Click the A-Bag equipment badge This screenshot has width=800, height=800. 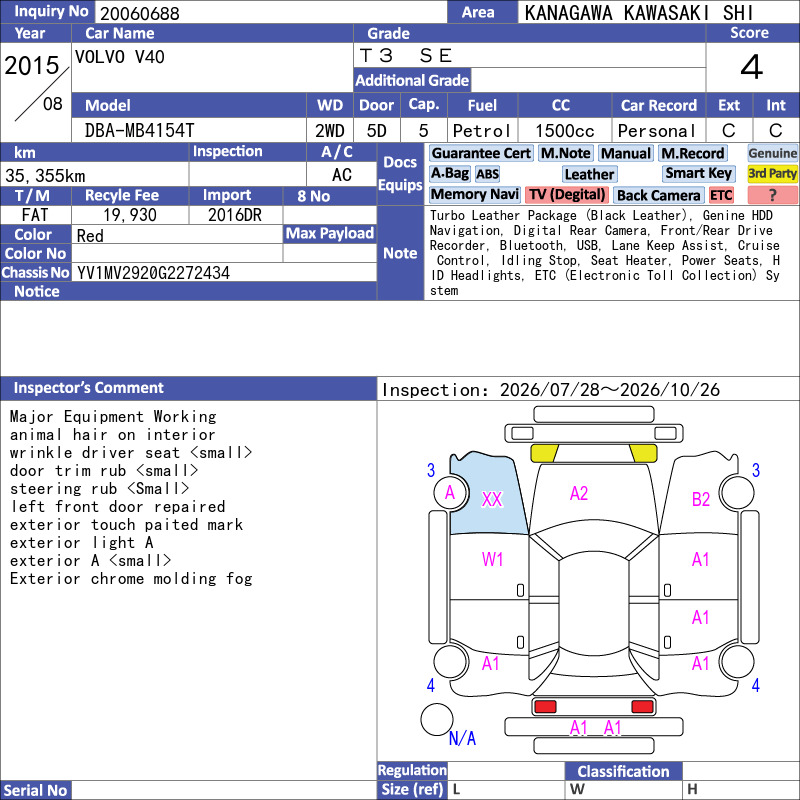click(449, 173)
